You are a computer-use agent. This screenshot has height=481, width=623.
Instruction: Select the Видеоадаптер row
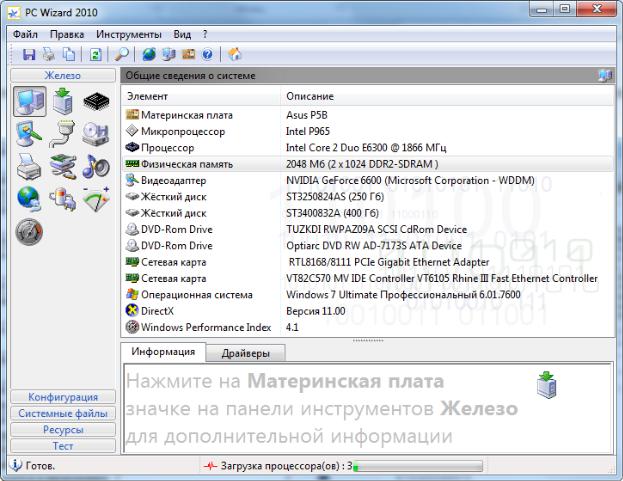pyautogui.click(x=368, y=180)
